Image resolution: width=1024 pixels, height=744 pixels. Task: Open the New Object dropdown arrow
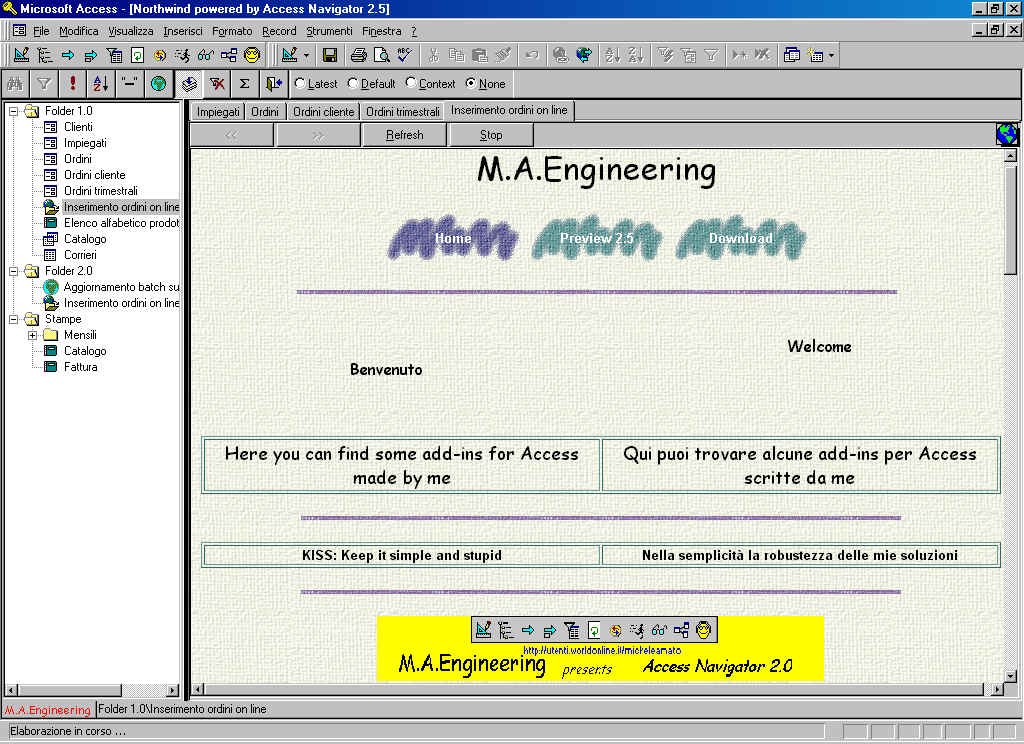tap(830, 55)
